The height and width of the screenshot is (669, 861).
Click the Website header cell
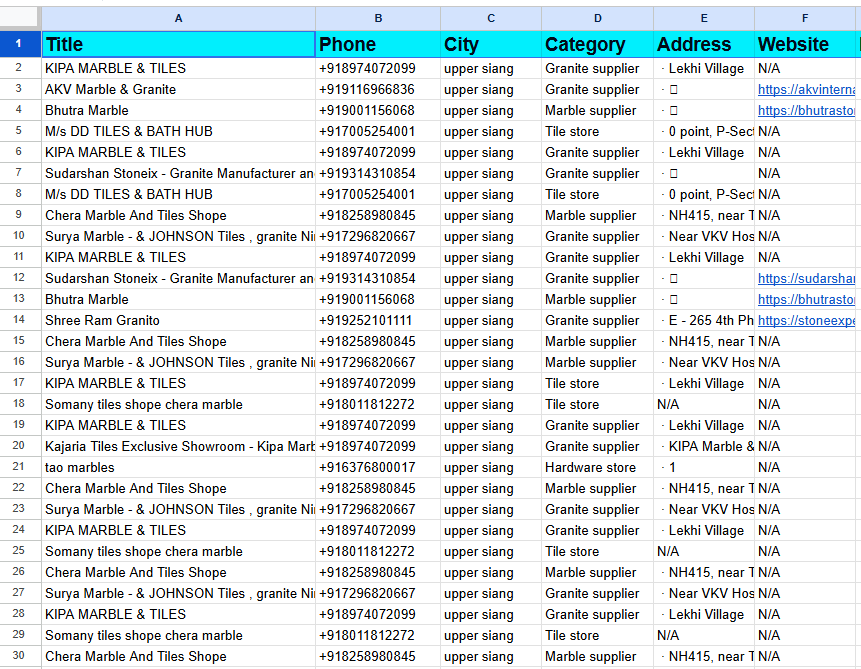pos(805,44)
